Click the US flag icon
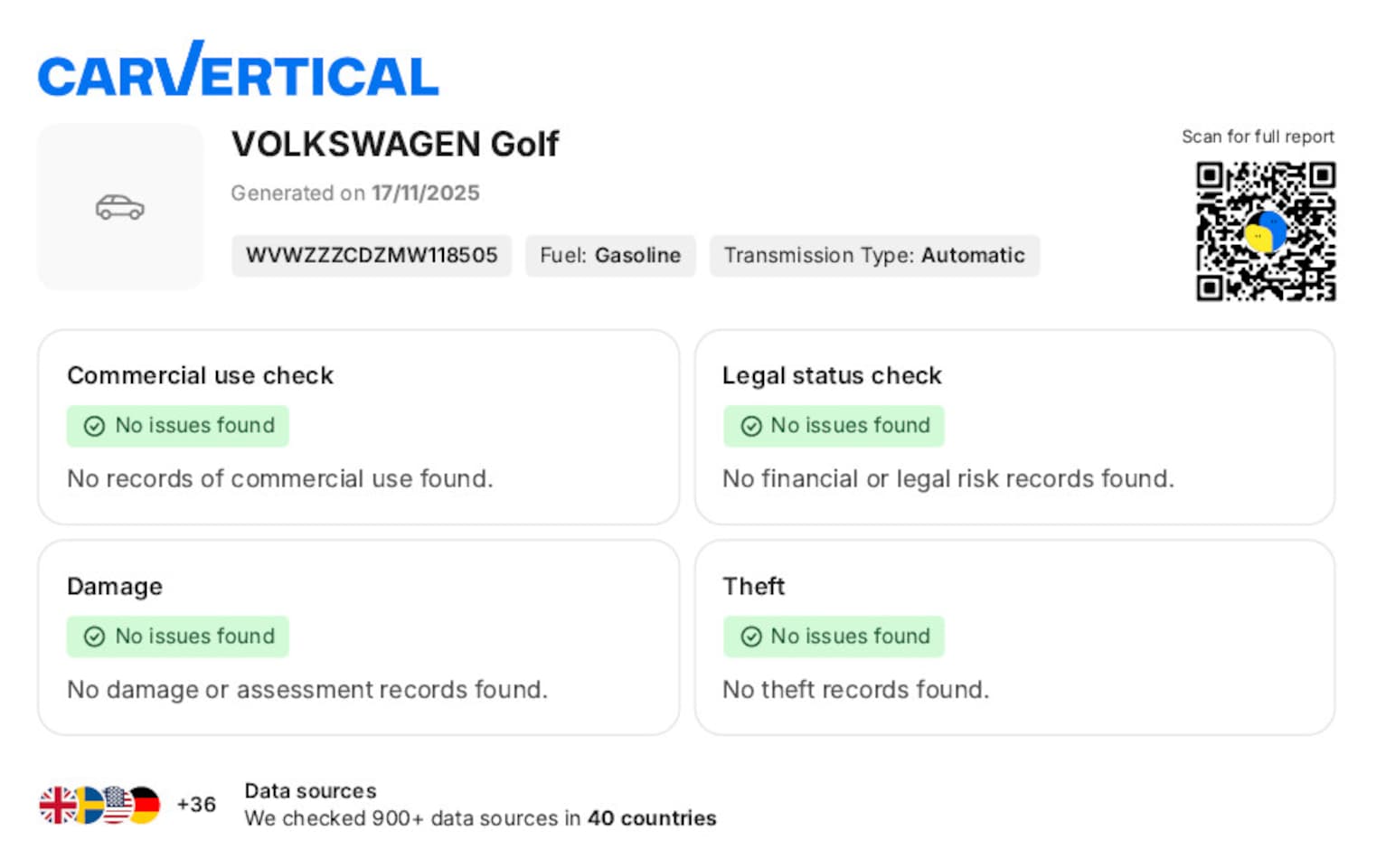Image resolution: width=1376 pixels, height=868 pixels. tap(117, 805)
